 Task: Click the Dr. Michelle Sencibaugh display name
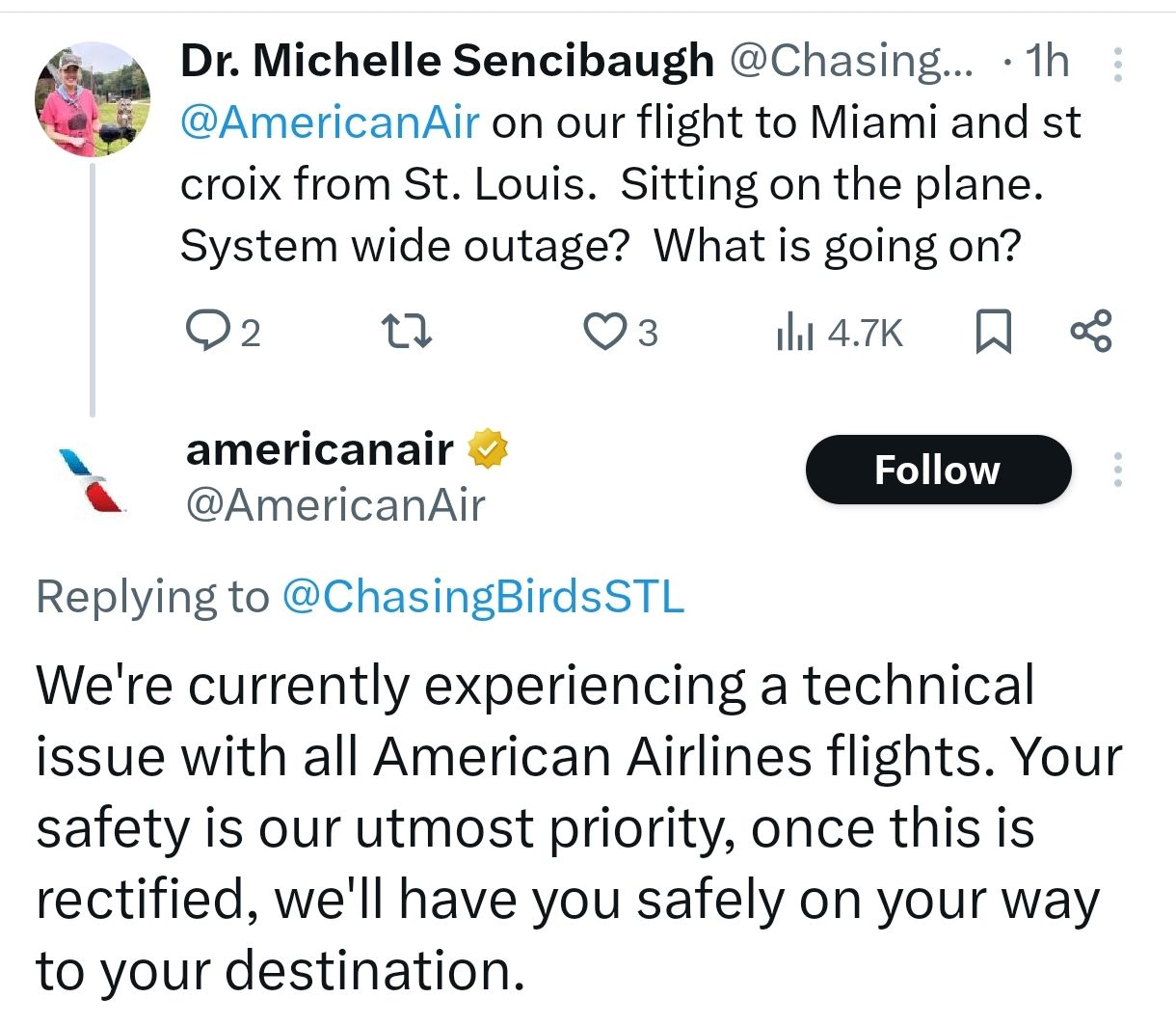click(x=446, y=61)
